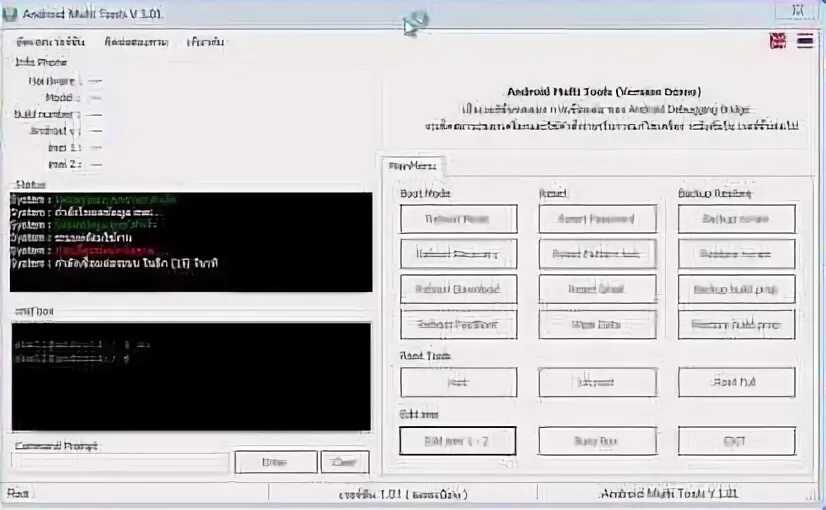The width and height of the screenshot is (826, 510).
Task: Open the second Thai menu (contact)
Action: click(x=136, y=42)
